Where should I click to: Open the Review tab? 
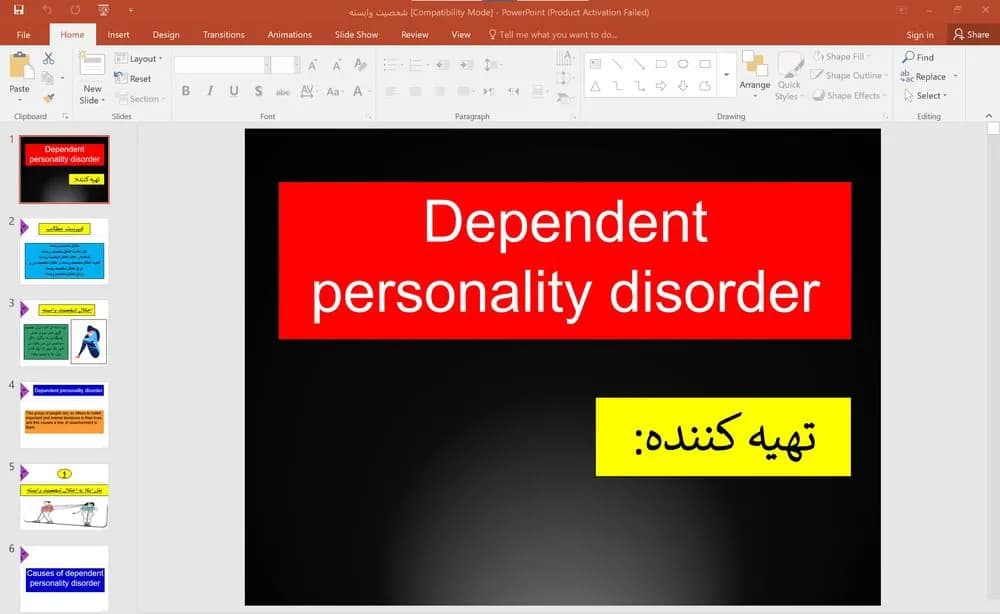pyautogui.click(x=415, y=34)
